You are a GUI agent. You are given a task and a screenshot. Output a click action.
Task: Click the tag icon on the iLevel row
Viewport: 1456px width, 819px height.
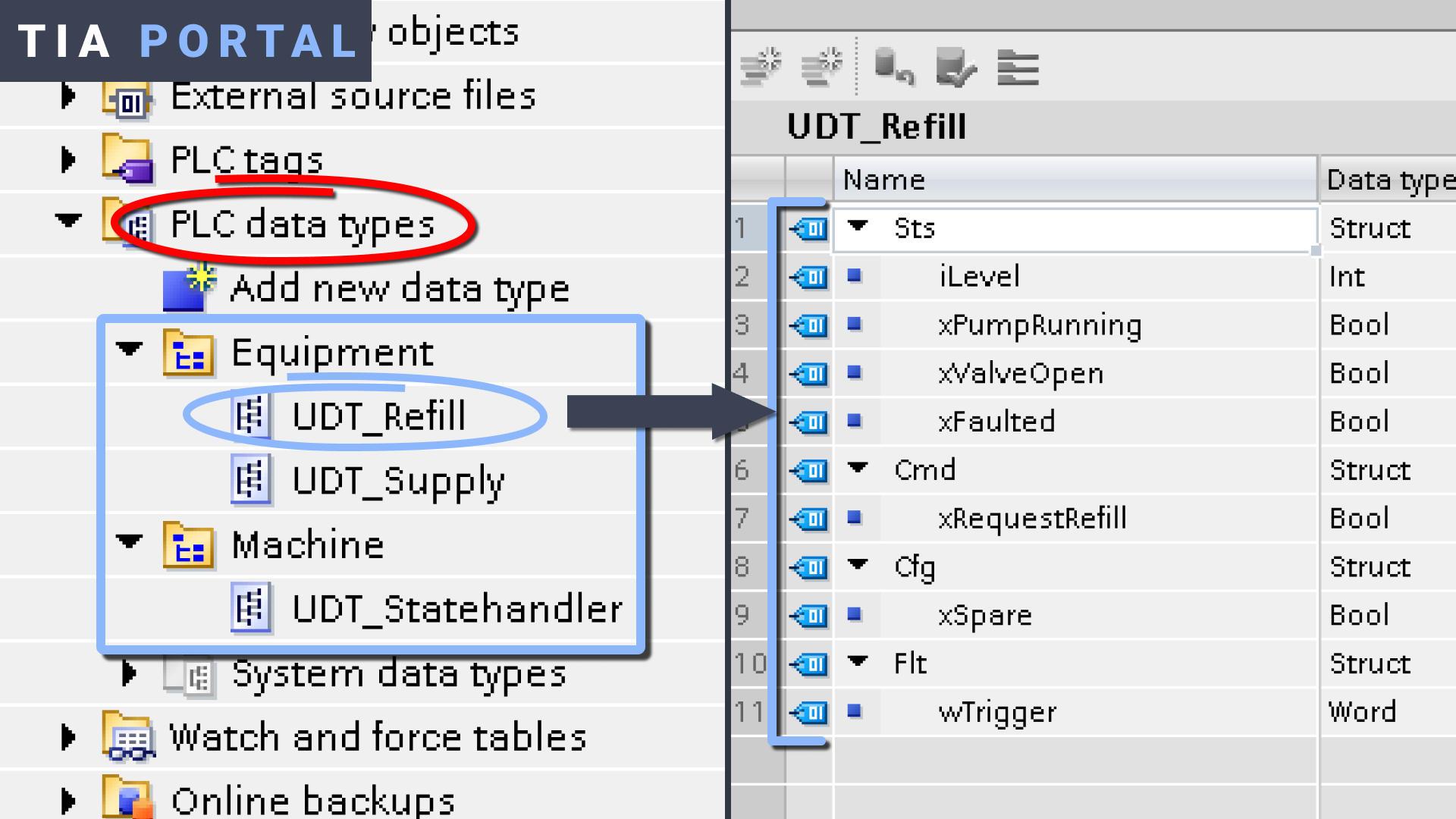point(809,277)
